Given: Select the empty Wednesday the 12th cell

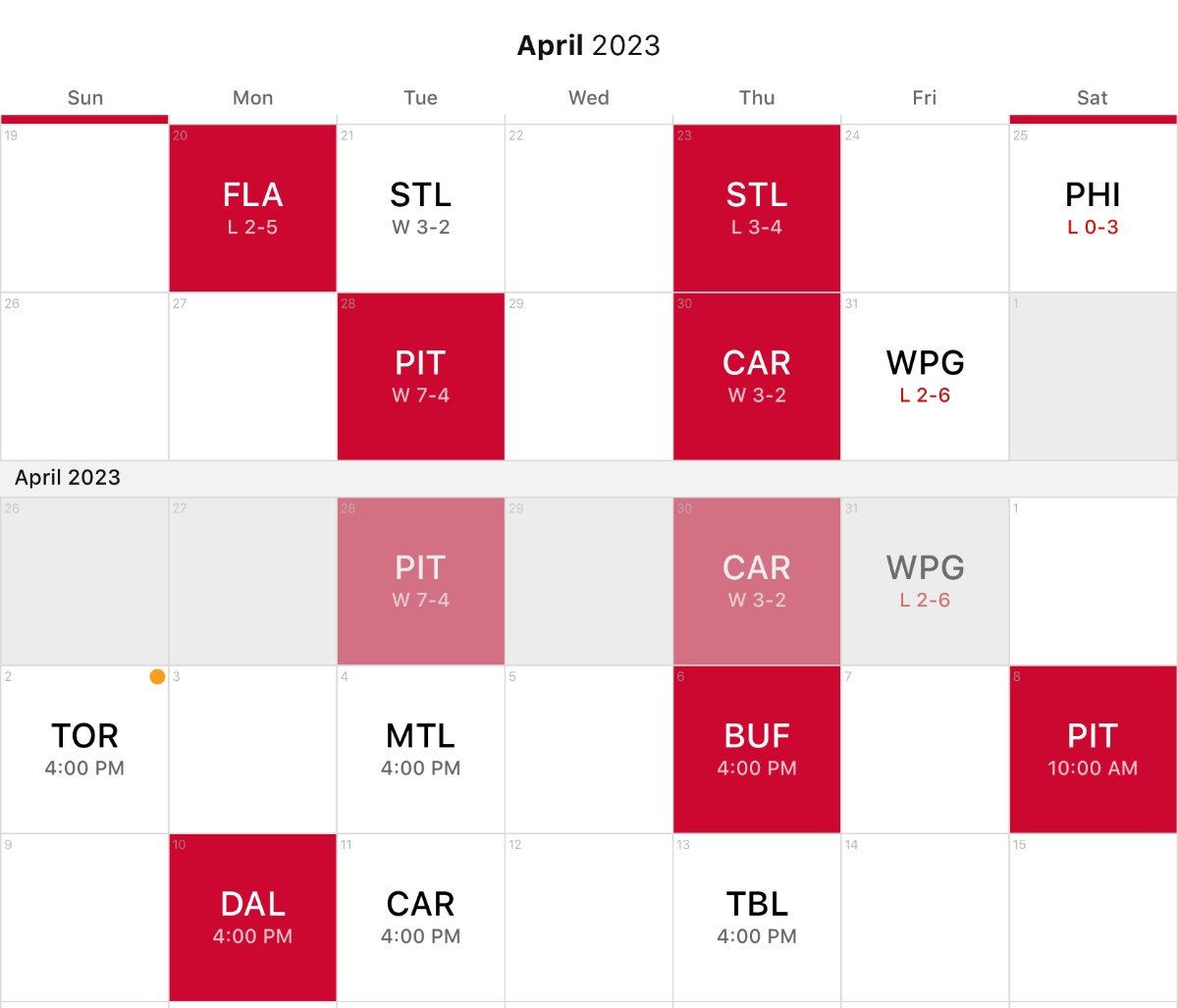Looking at the screenshot, I should (x=589, y=918).
